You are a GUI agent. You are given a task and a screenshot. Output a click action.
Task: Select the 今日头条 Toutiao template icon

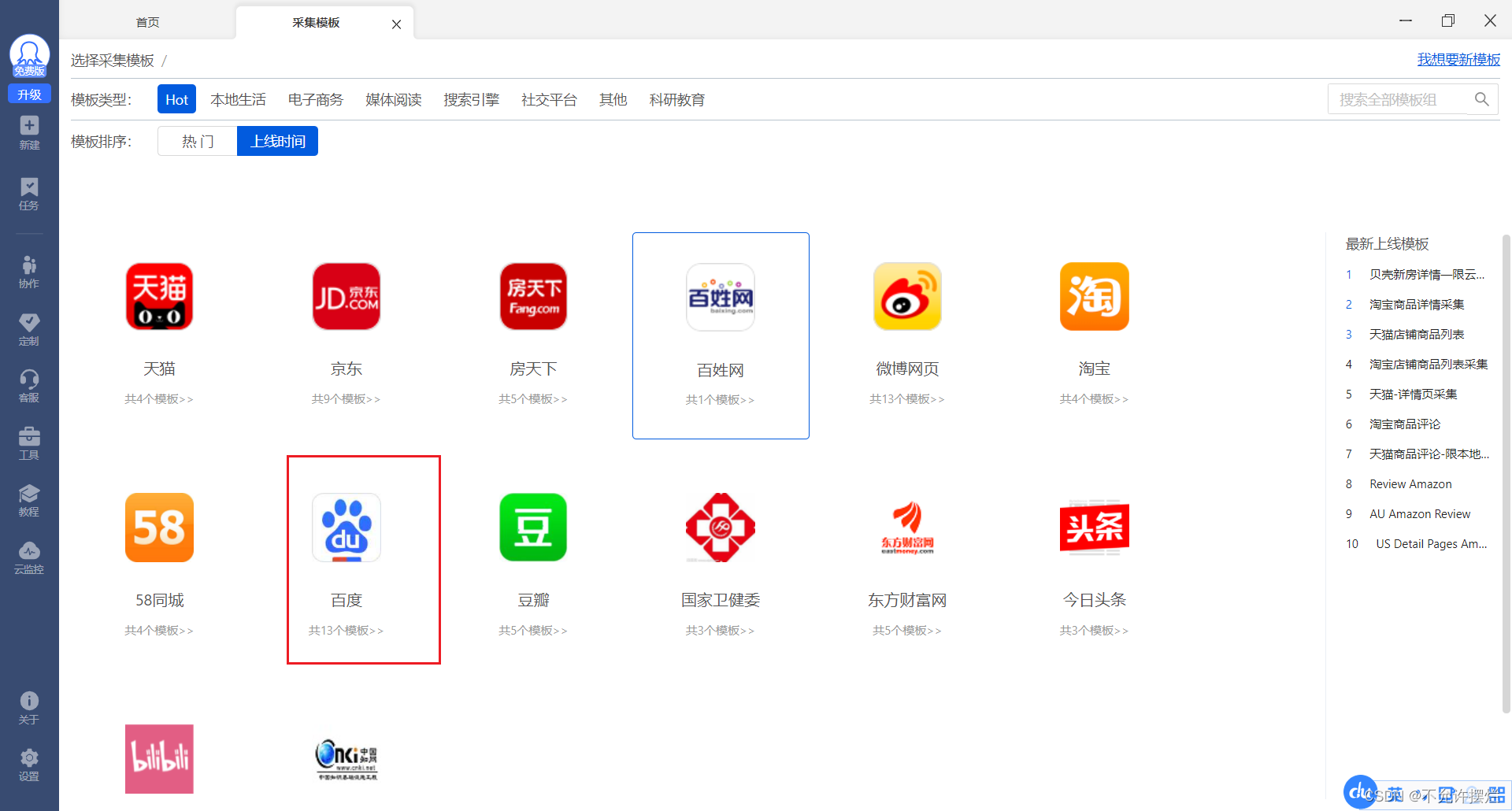point(1095,528)
